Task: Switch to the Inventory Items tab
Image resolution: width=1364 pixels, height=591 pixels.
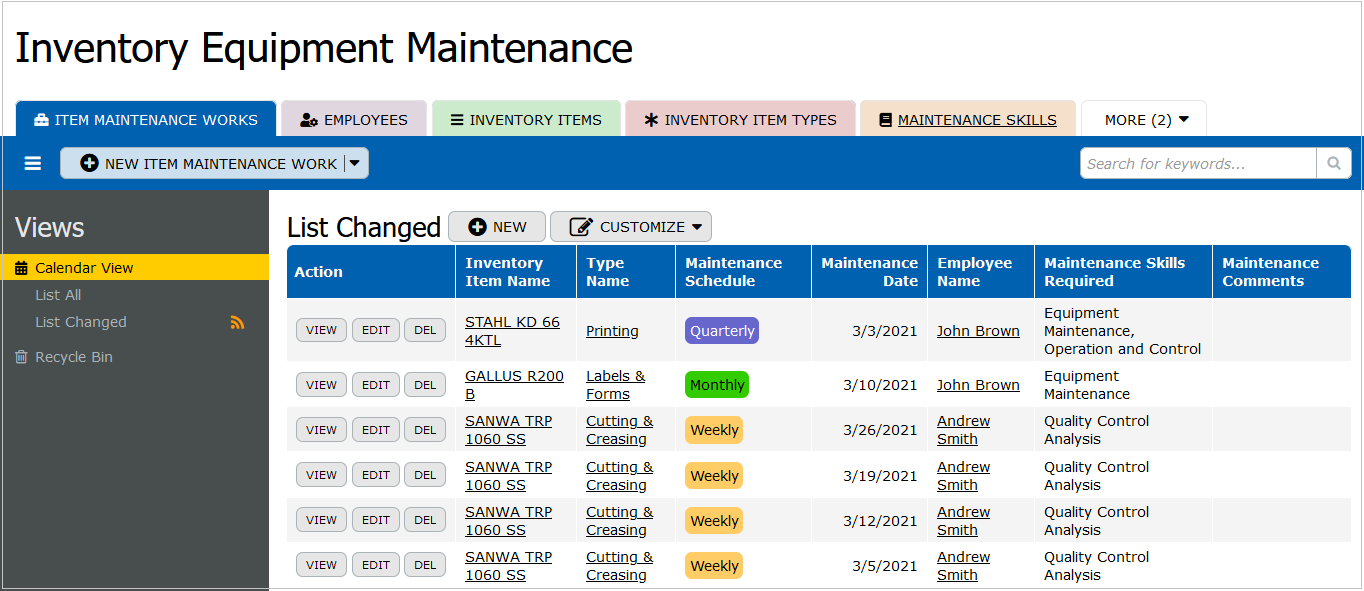Action: pyautogui.click(x=526, y=120)
